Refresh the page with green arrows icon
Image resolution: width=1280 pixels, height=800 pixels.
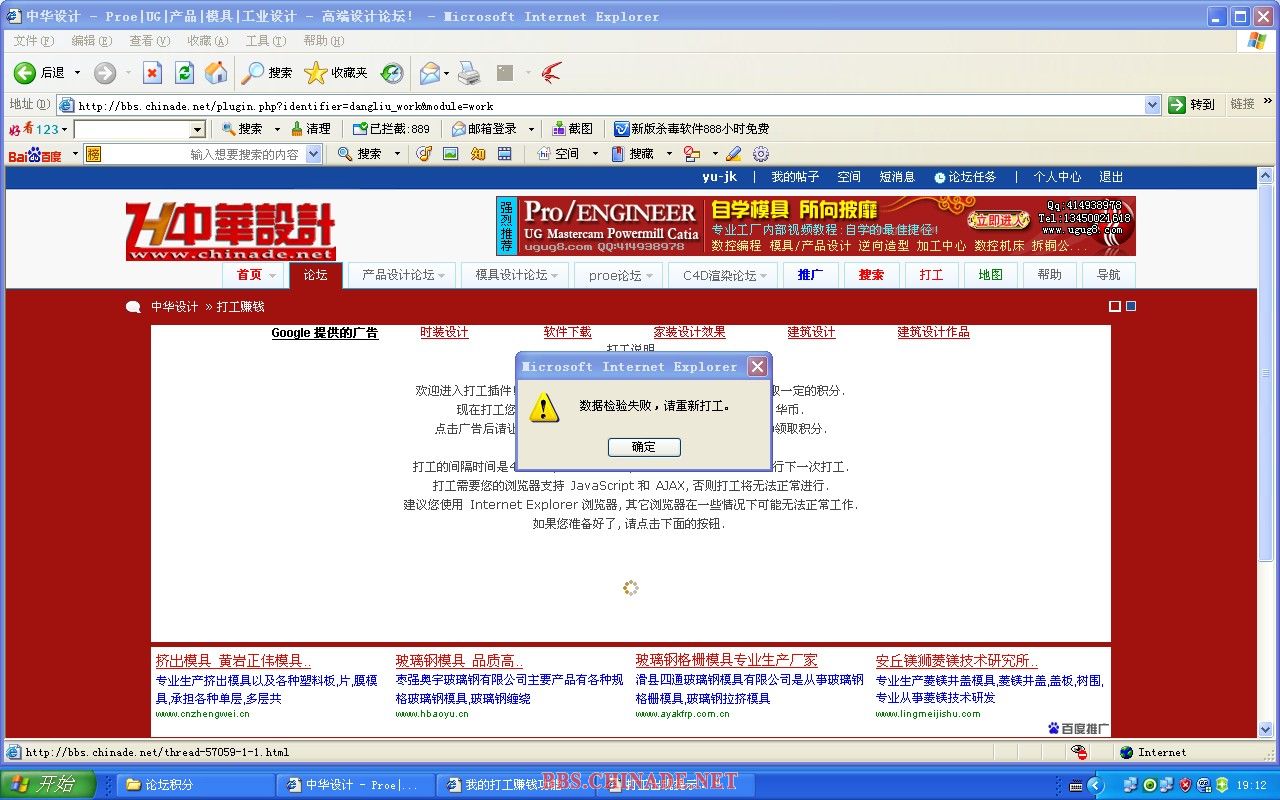[184, 72]
